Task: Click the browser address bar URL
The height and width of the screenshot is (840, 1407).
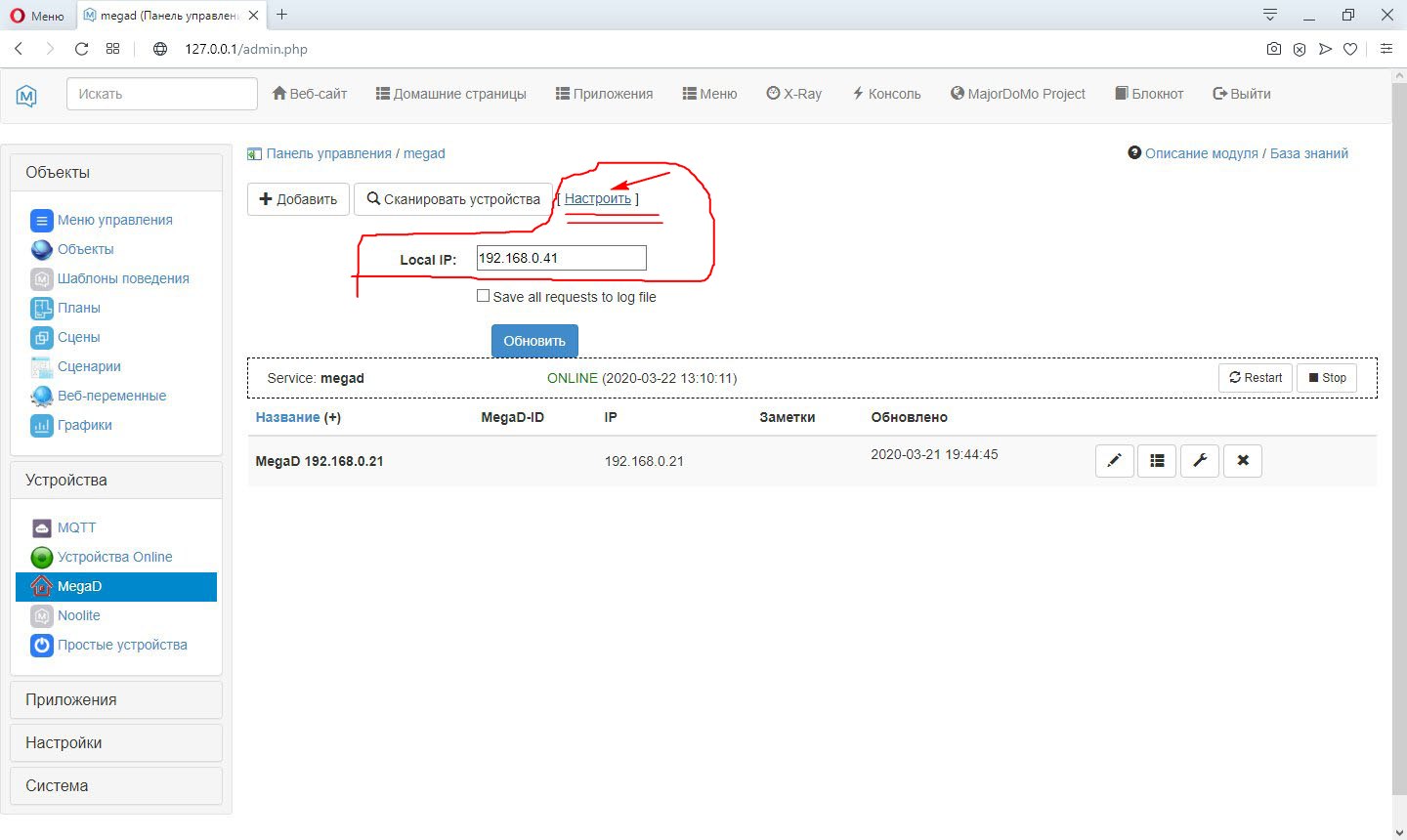Action: click(x=246, y=49)
